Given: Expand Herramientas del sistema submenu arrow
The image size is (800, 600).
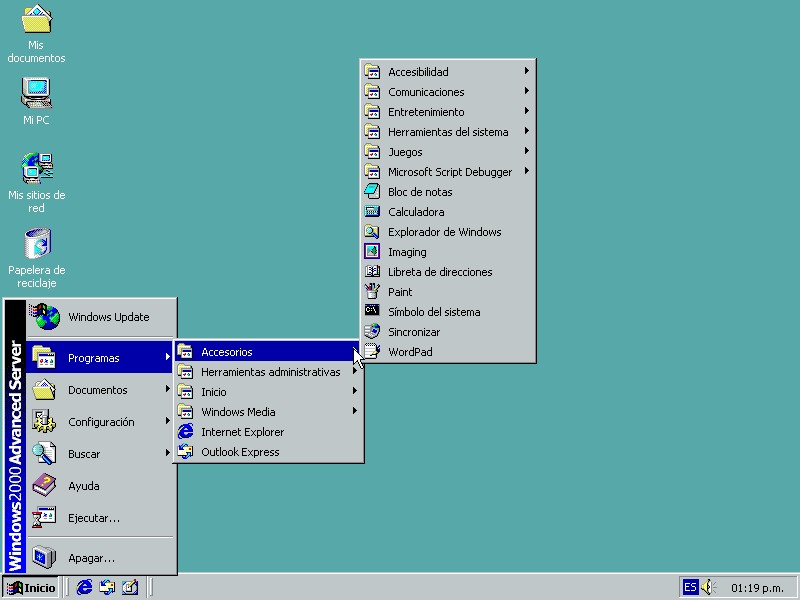Looking at the screenshot, I should (x=527, y=131).
